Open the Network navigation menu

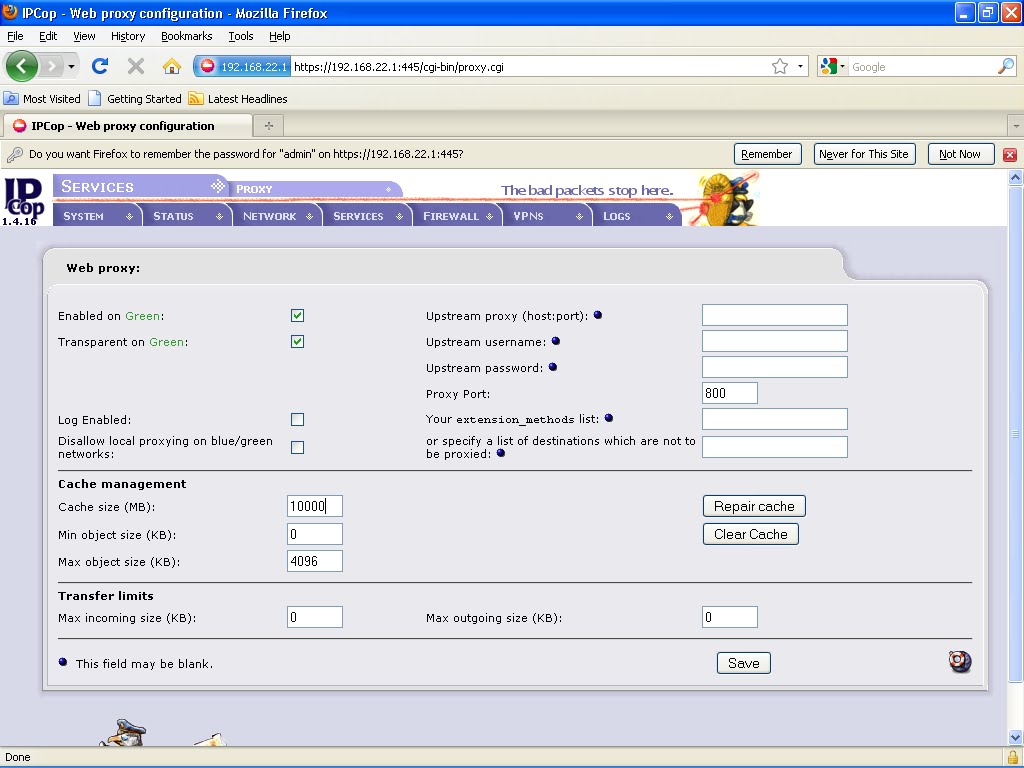pyautogui.click(x=278, y=216)
